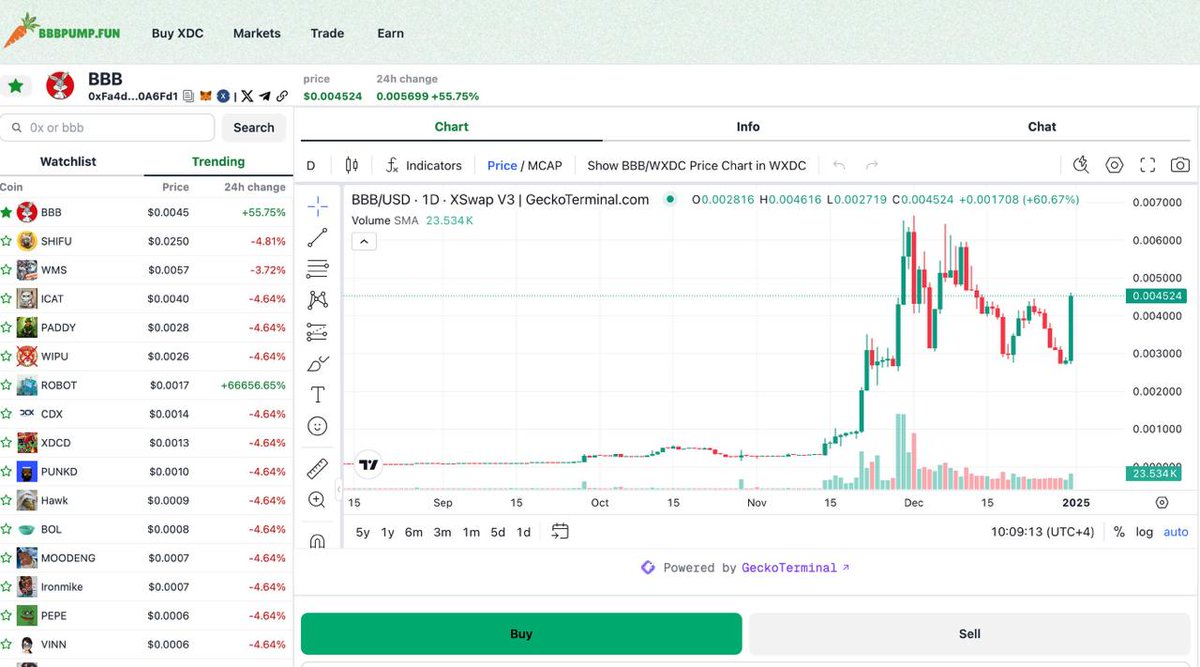This screenshot has width=1200, height=667.
Task: Open Trade in top navigation
Action: click(x=327, y=33)
